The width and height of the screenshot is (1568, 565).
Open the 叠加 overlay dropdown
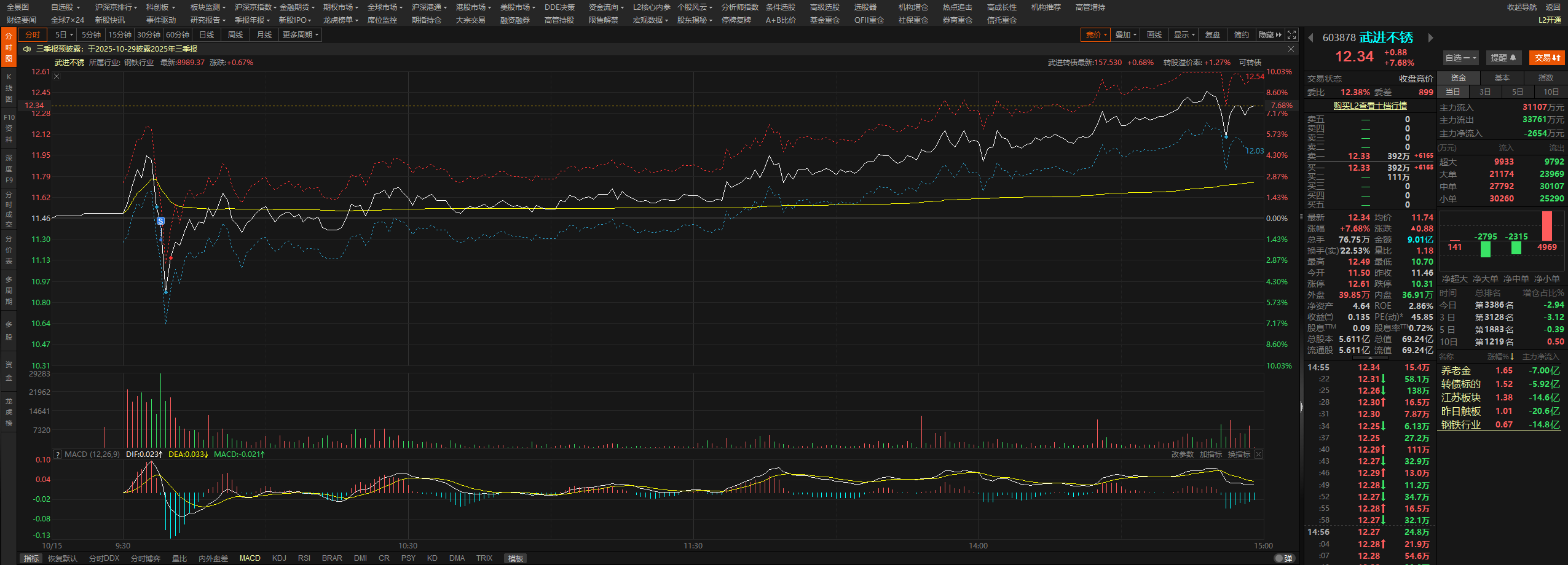1126,35
